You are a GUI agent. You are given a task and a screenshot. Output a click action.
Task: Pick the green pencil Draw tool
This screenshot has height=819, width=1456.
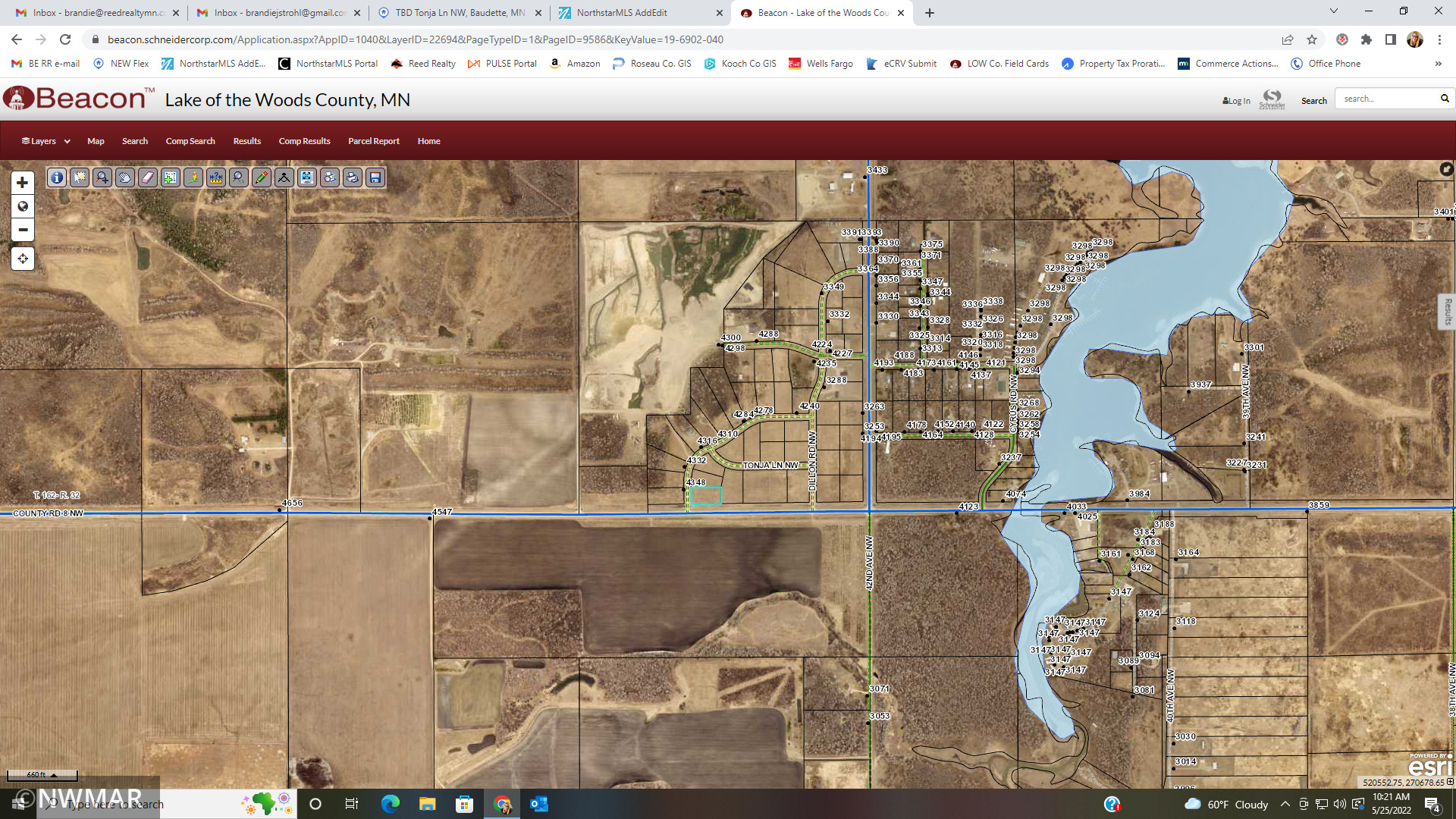pos(262,177)
